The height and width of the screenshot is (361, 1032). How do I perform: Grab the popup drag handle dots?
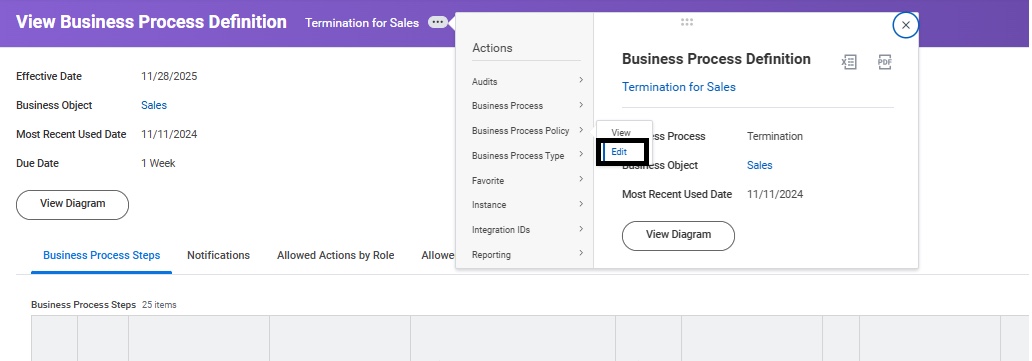point(687,22)
